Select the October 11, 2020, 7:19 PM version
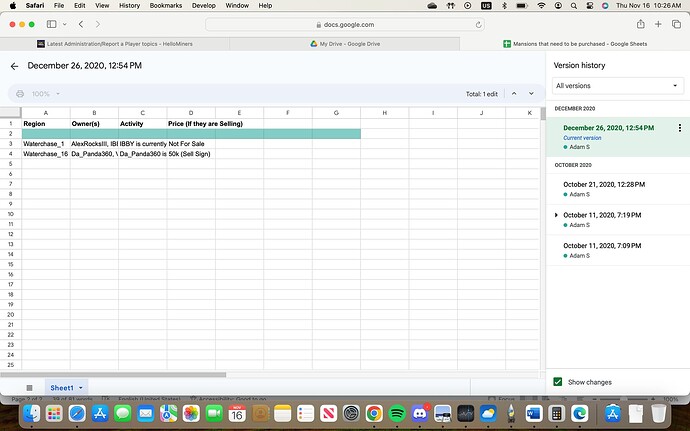Viewport: 690px width, 431px height. click(618, 220)
